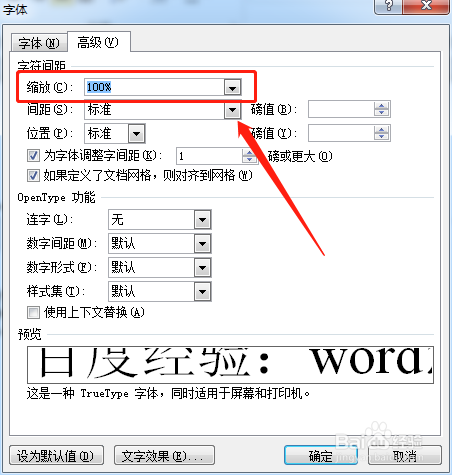Cancel with the 取消 button
The image size is (452, 475).
tap(405, 455)
